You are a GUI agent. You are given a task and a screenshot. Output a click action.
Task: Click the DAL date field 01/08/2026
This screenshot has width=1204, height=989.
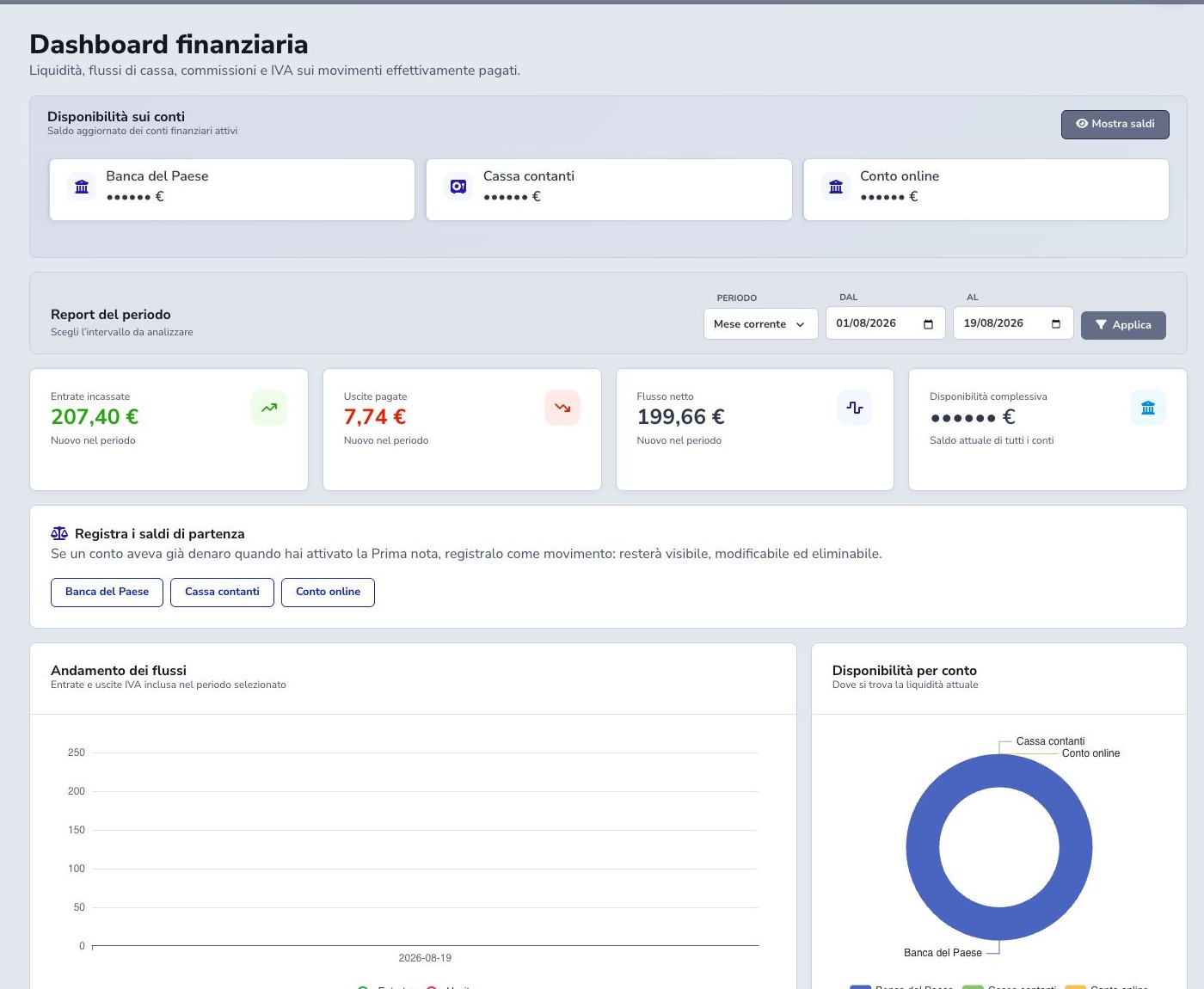[886, 323]
